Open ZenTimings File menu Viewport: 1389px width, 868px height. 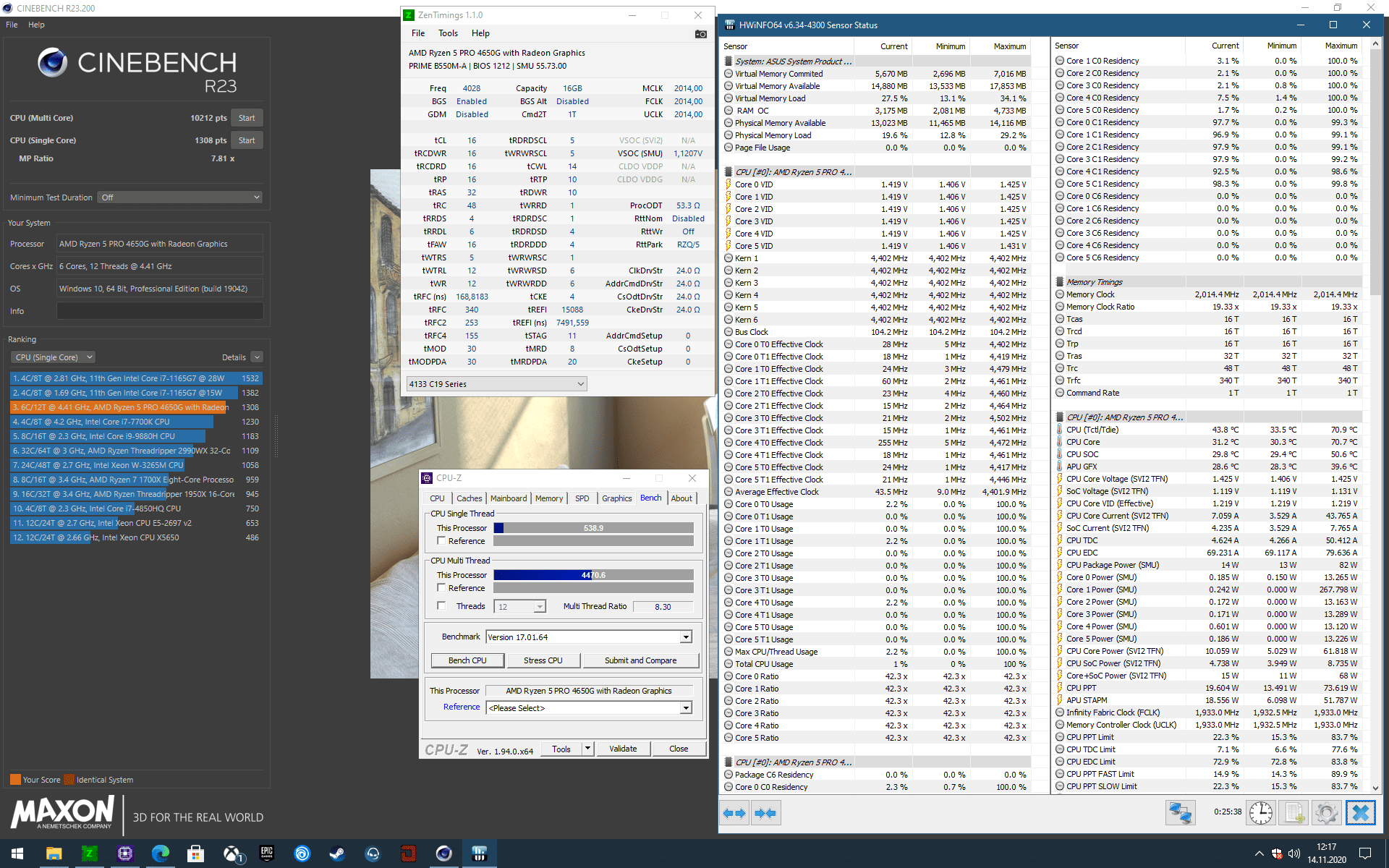click(x=418, y=33)
